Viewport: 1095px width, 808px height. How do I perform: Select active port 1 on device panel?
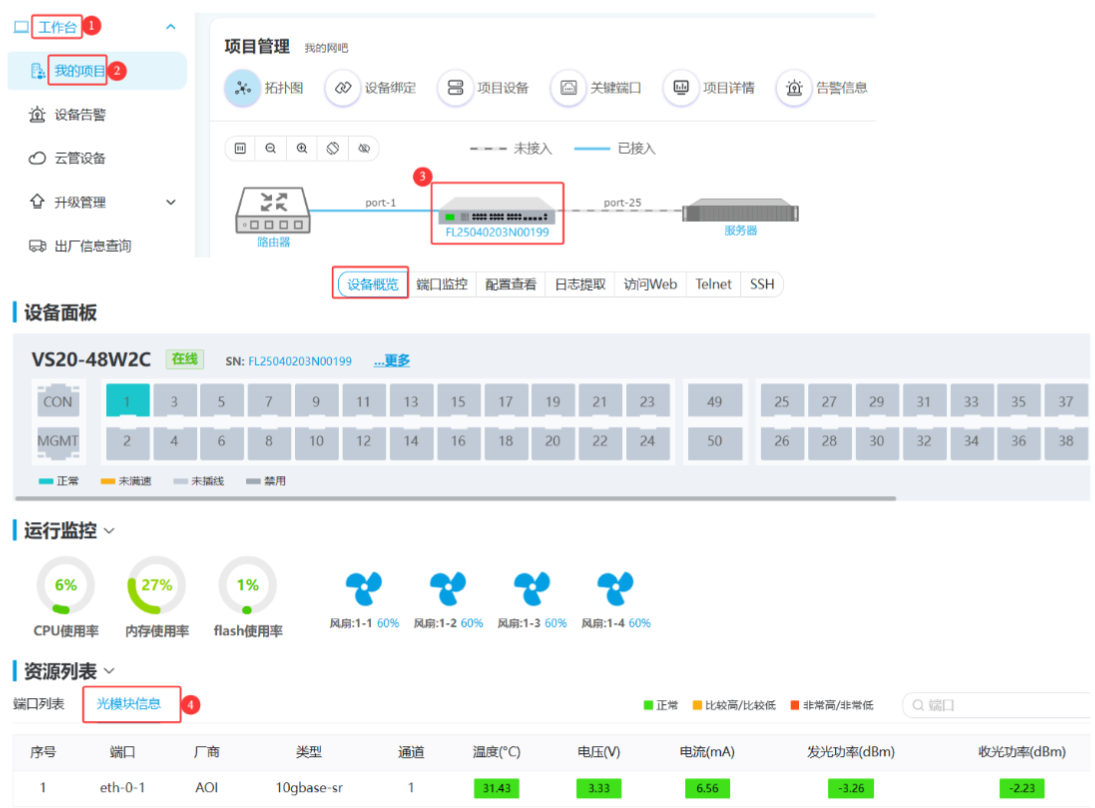tap(128, 401)
